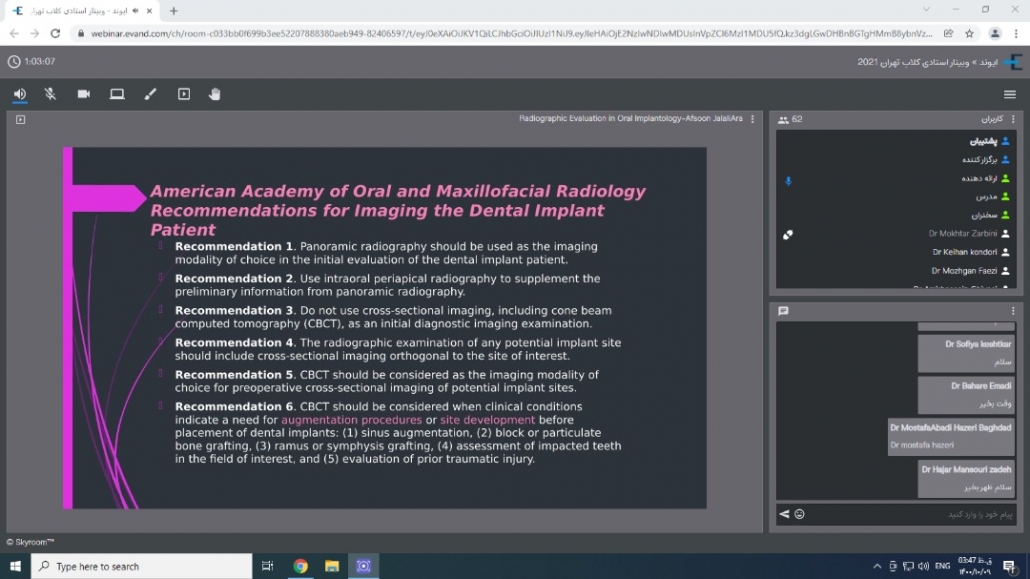The width and height of the screenshot is (1030, 579).
Task: Go forward in the browser
Action: pyautogui.click(x=34, y=34)
